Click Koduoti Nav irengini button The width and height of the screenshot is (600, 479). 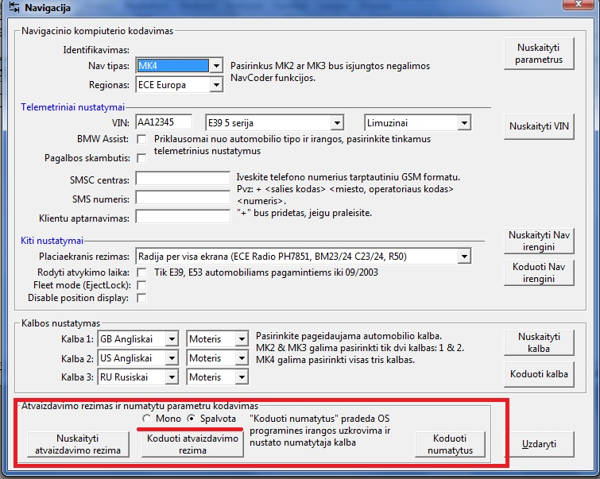pos(540,274)
